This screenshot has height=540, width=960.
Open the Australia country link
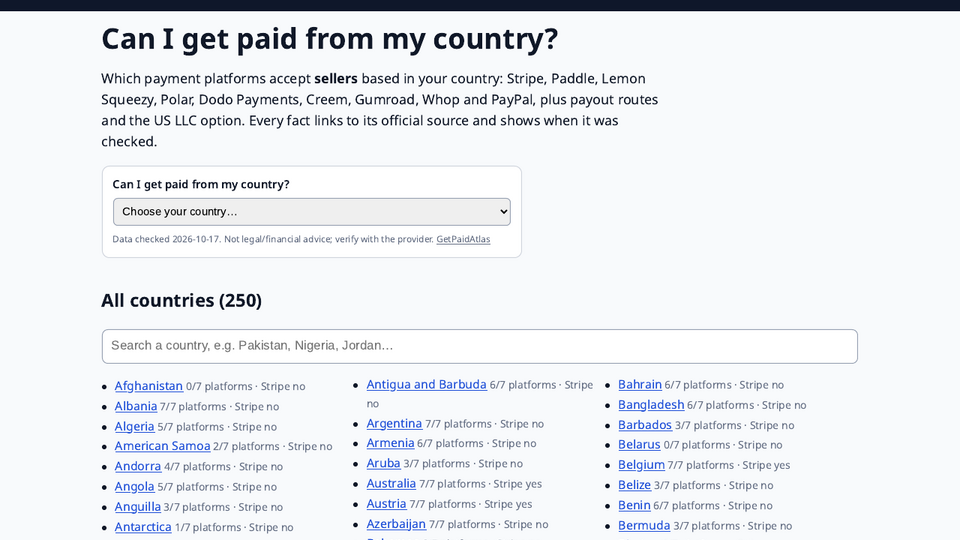click(x=391, y=484)
